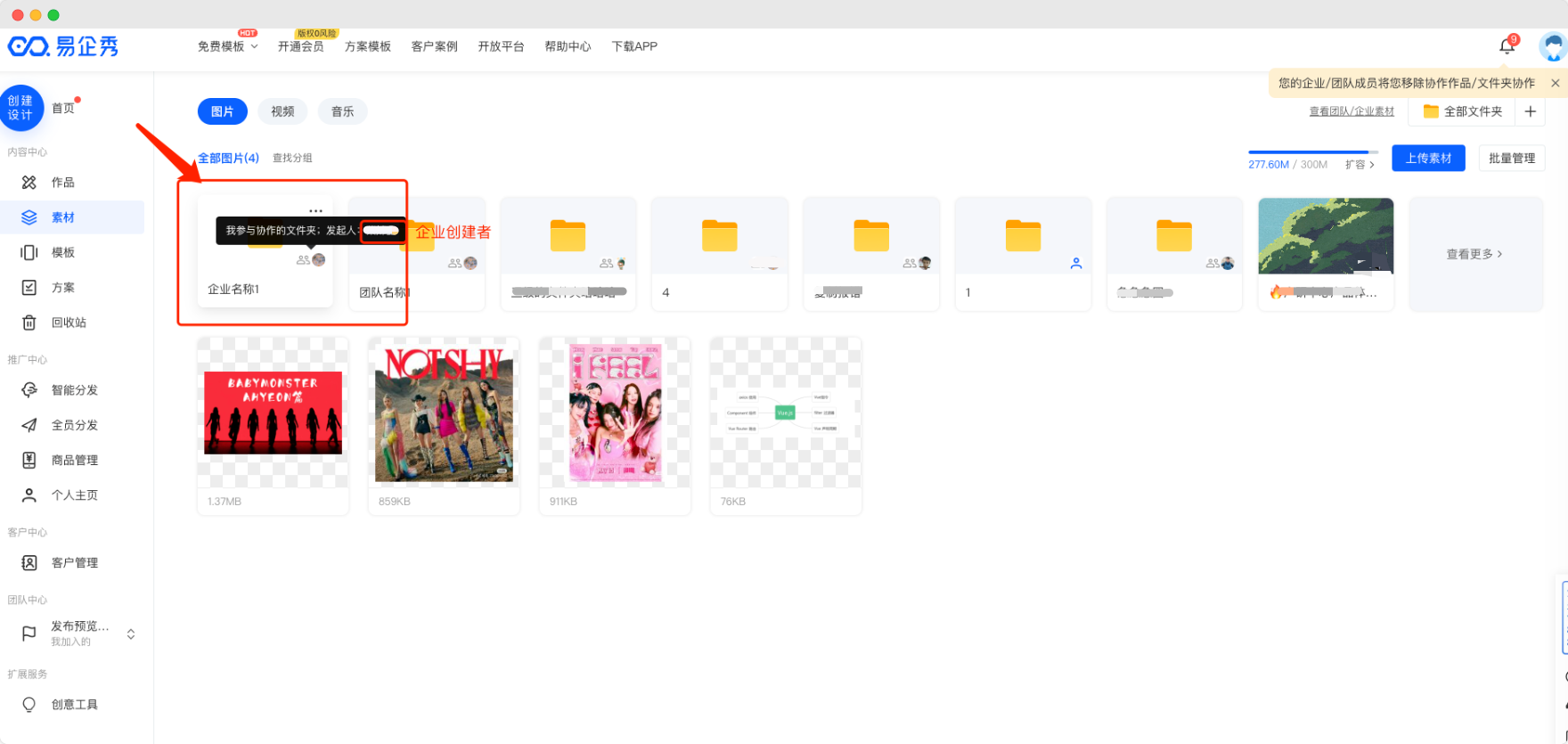This screenshot has width=1568, height=744.
Task: Select the 图片 tab
Action: 223,111
